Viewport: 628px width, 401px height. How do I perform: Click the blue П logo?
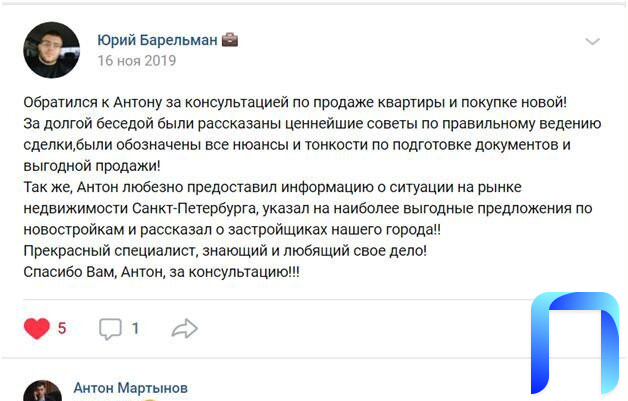click(575, 343)
